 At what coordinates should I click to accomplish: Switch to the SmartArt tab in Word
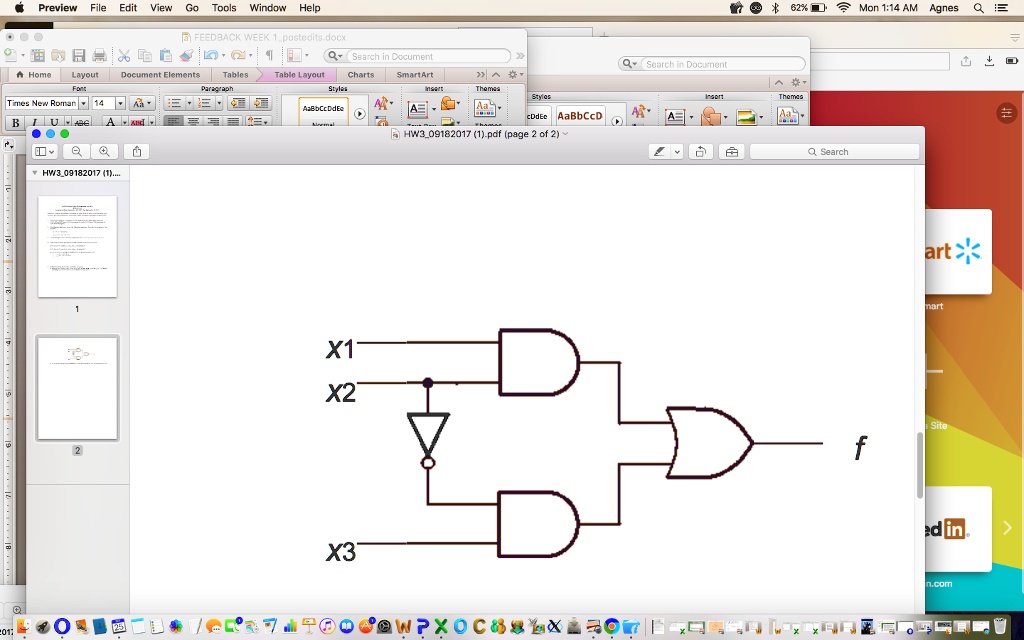[x=415, y=74]
